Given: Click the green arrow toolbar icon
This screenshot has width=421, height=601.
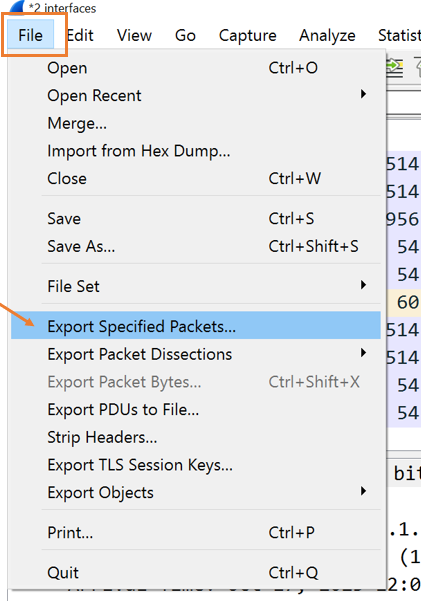Looking at the screenshot, I should 395,68.
